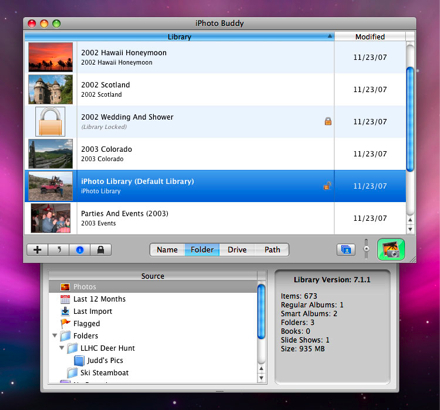Select the 2003 Colorado library name
The height and width of the screenshot is (410, 440).
[x=107, y=149]
